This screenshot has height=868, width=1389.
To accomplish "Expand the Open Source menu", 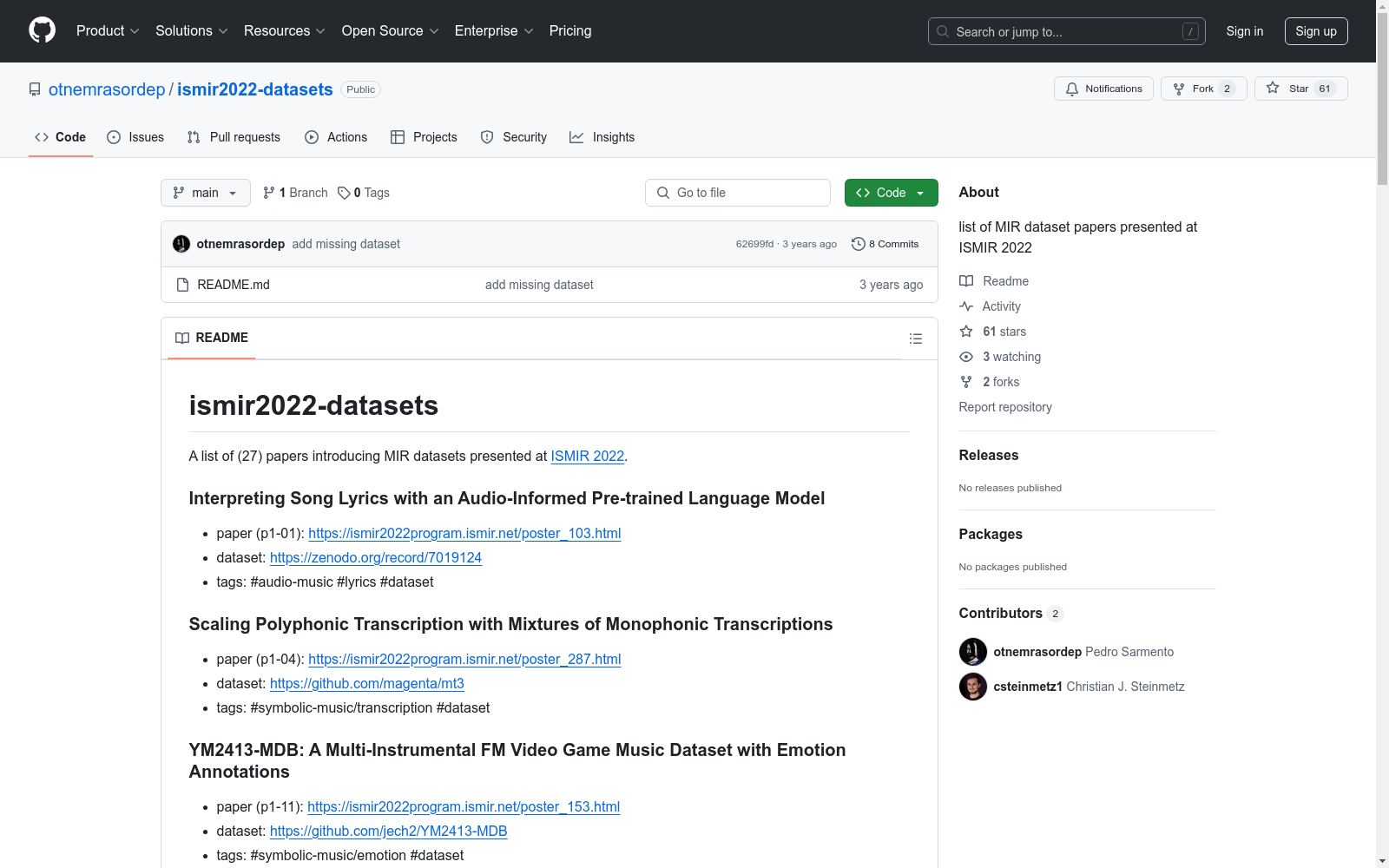I will click(391, 31).
